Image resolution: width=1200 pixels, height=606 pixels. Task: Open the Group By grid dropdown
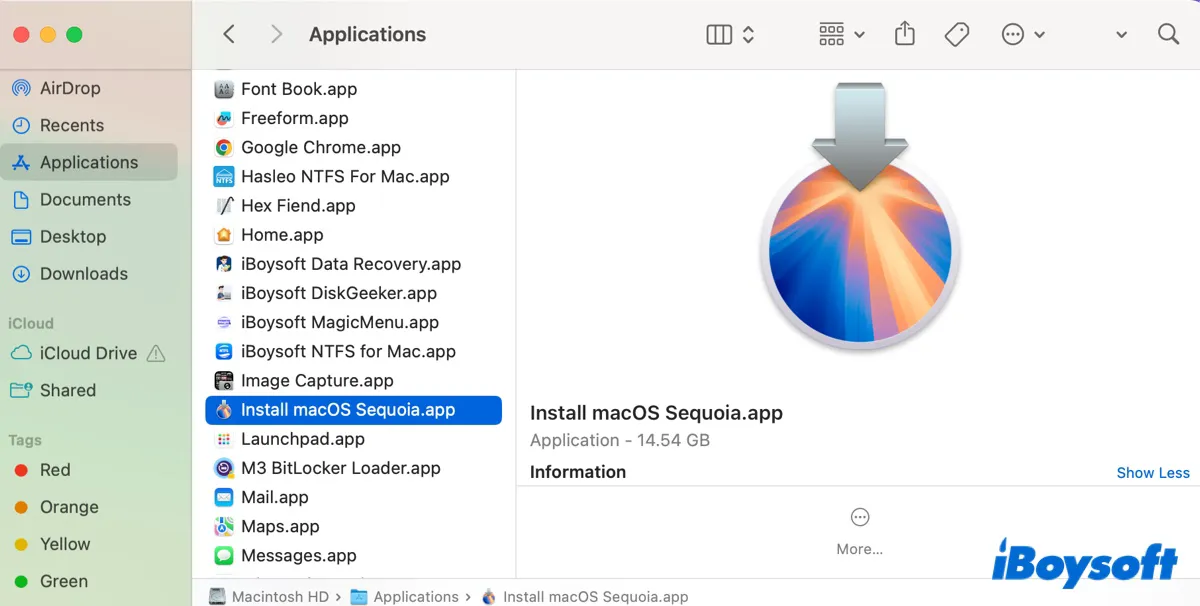click(x=841, y=35)
